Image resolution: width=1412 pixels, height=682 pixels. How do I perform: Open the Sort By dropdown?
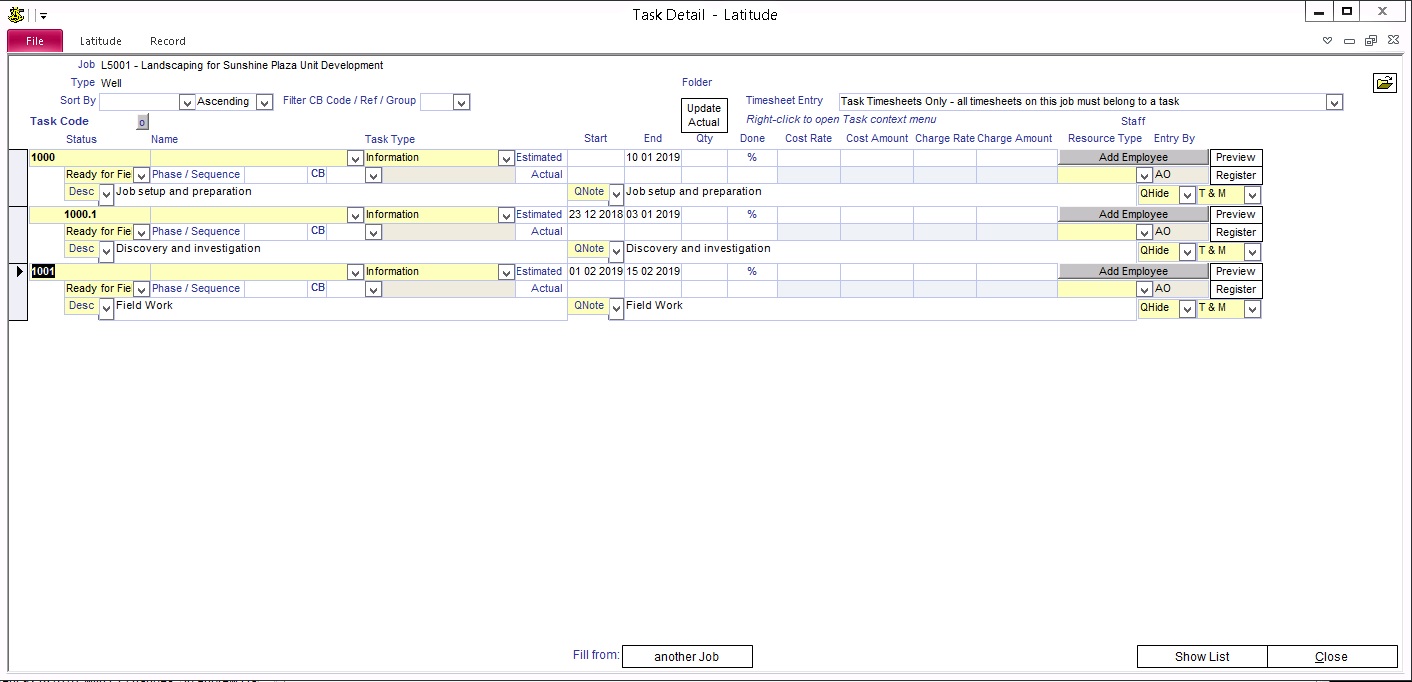point(186,102)
